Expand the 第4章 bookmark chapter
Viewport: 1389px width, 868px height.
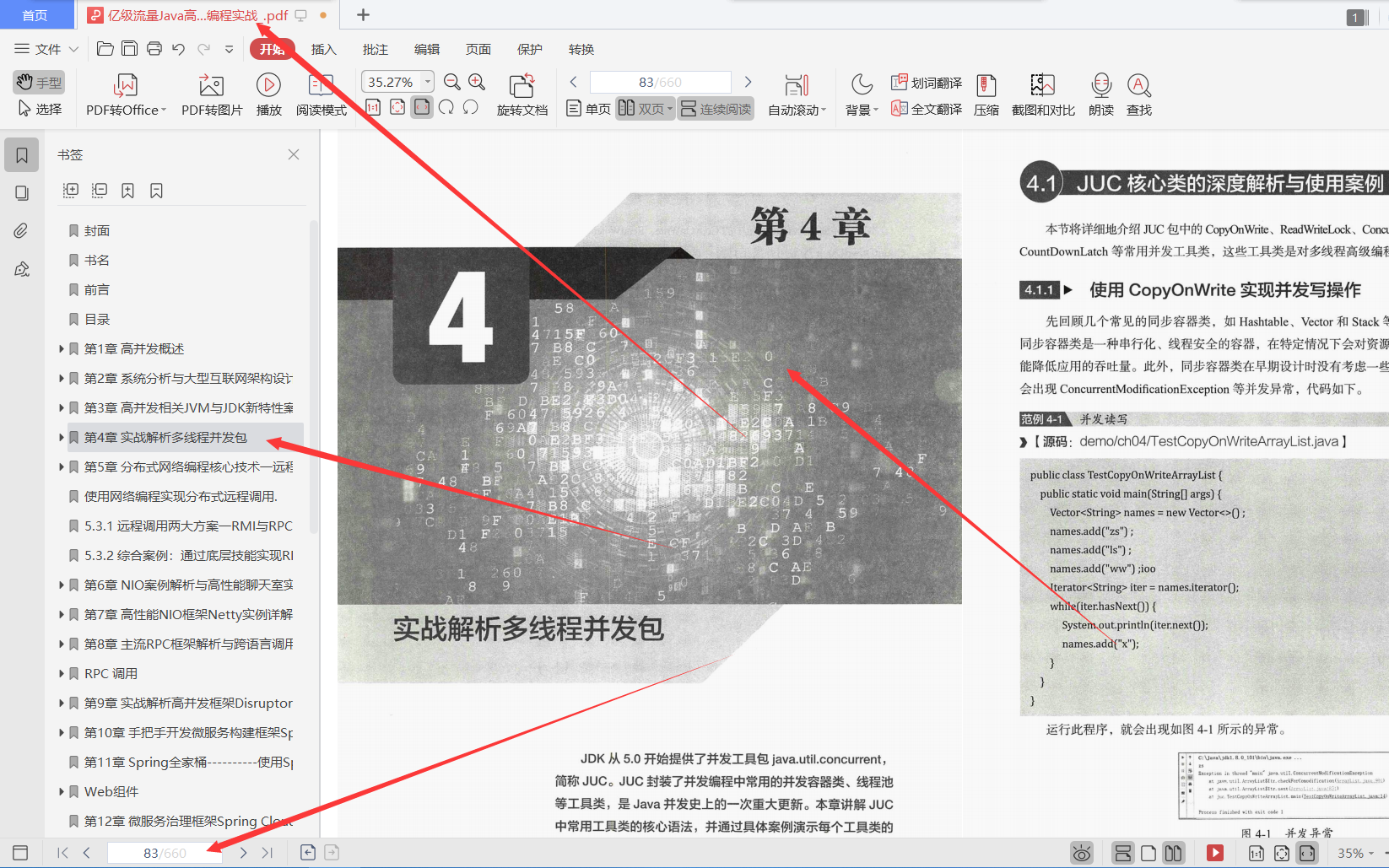coord(61,437)
